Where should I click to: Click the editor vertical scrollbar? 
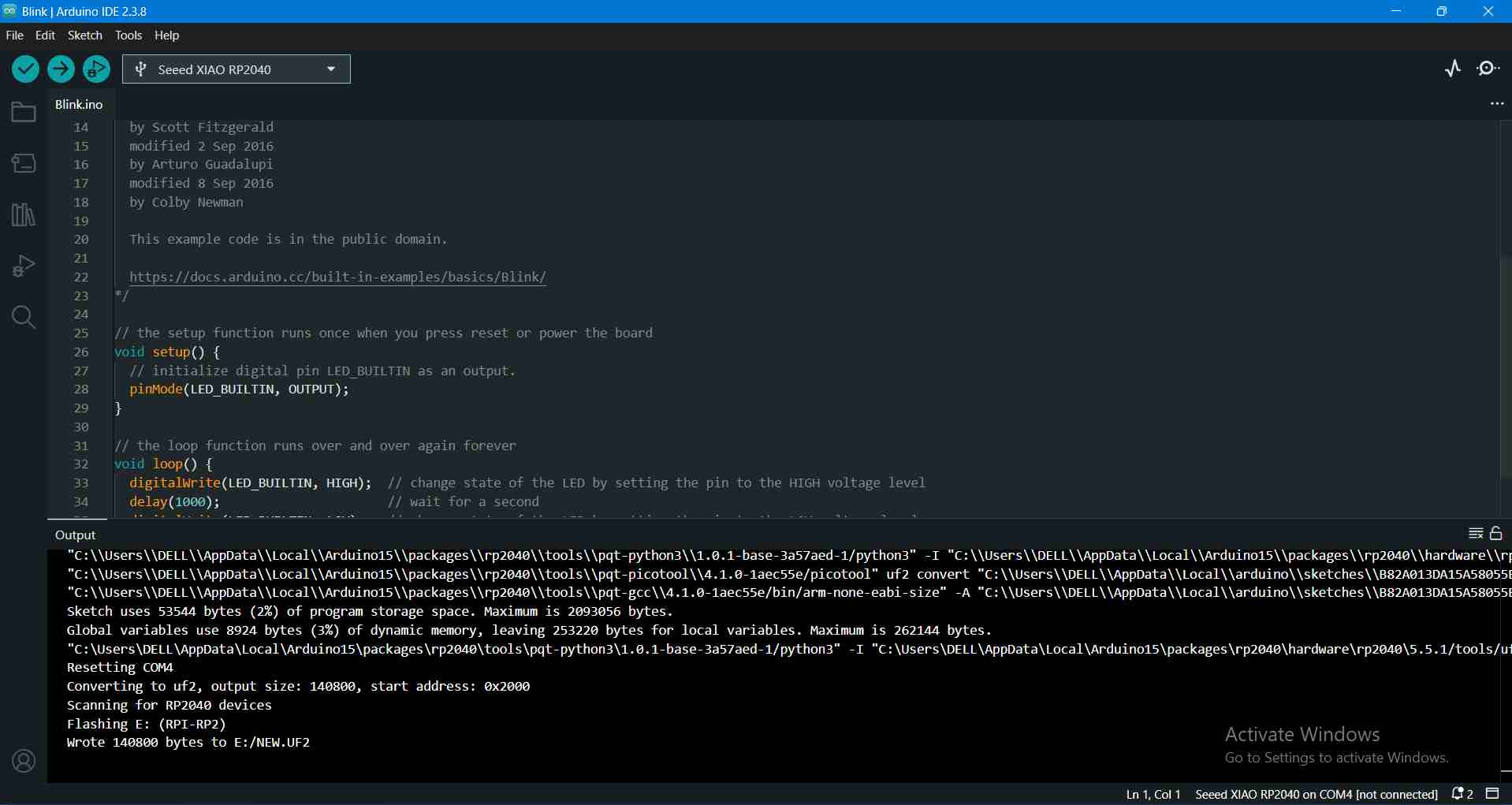click(1506, 367)
